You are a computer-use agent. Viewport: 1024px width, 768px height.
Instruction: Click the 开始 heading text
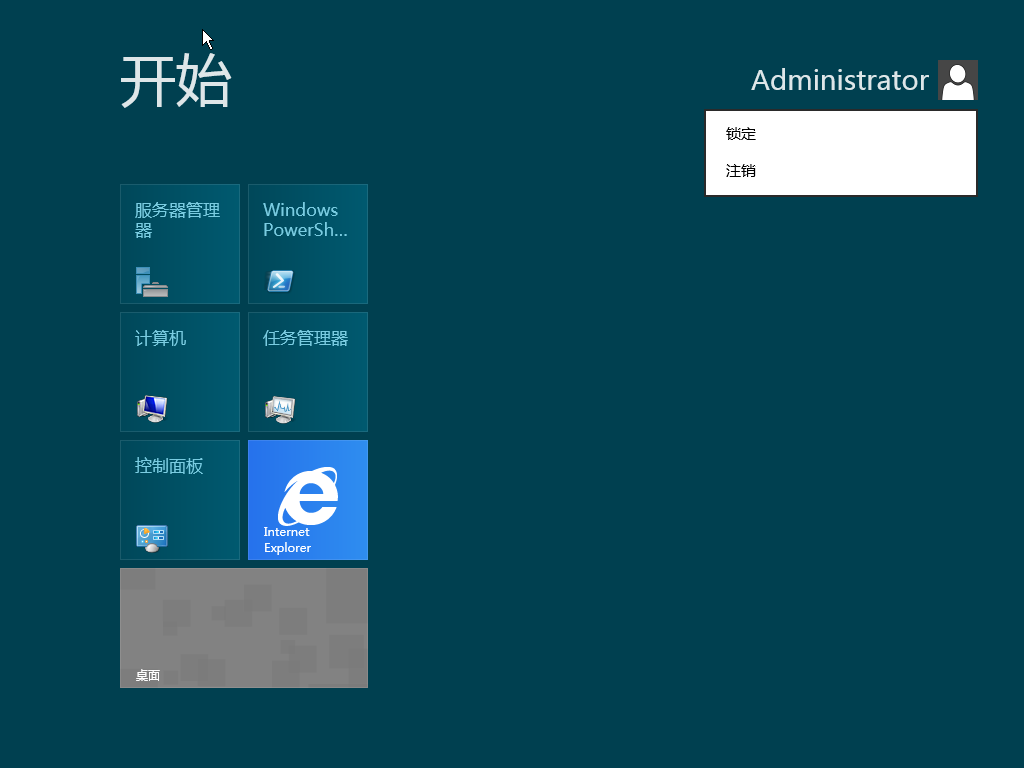click(x=176, y=82)
